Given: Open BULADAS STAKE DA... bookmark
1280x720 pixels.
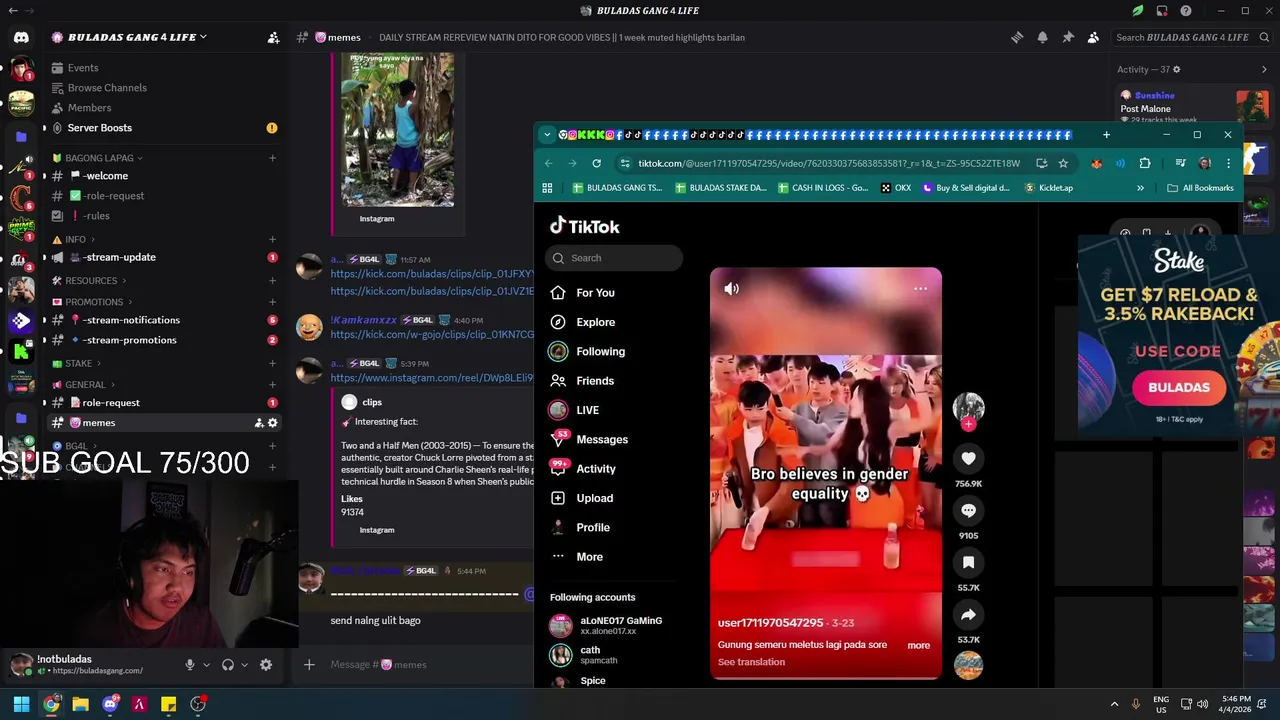Looking at the screenshot, I should [720, 188].
